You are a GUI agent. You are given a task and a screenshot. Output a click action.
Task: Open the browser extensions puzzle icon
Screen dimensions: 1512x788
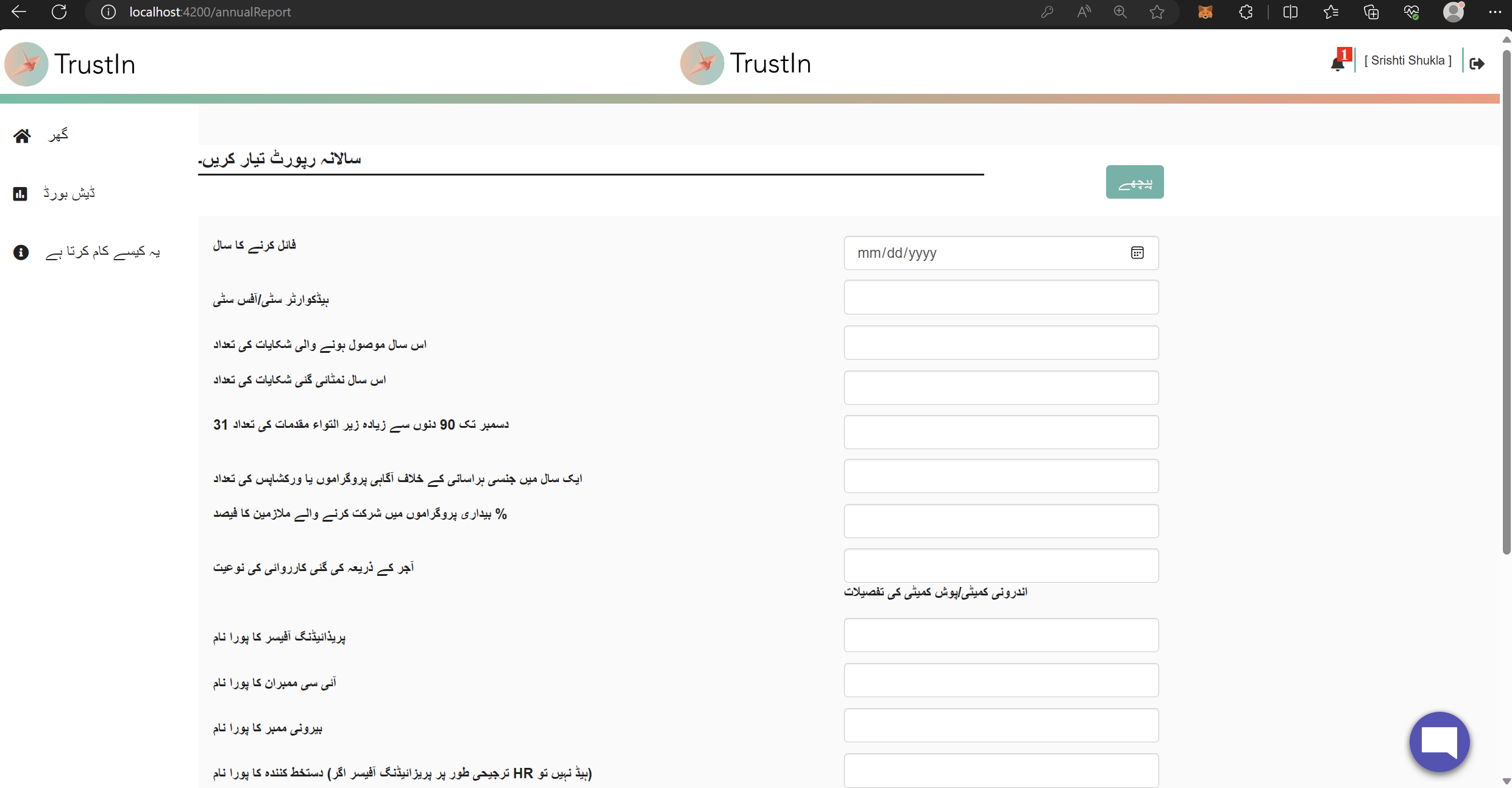click(x=1246, y=12)
